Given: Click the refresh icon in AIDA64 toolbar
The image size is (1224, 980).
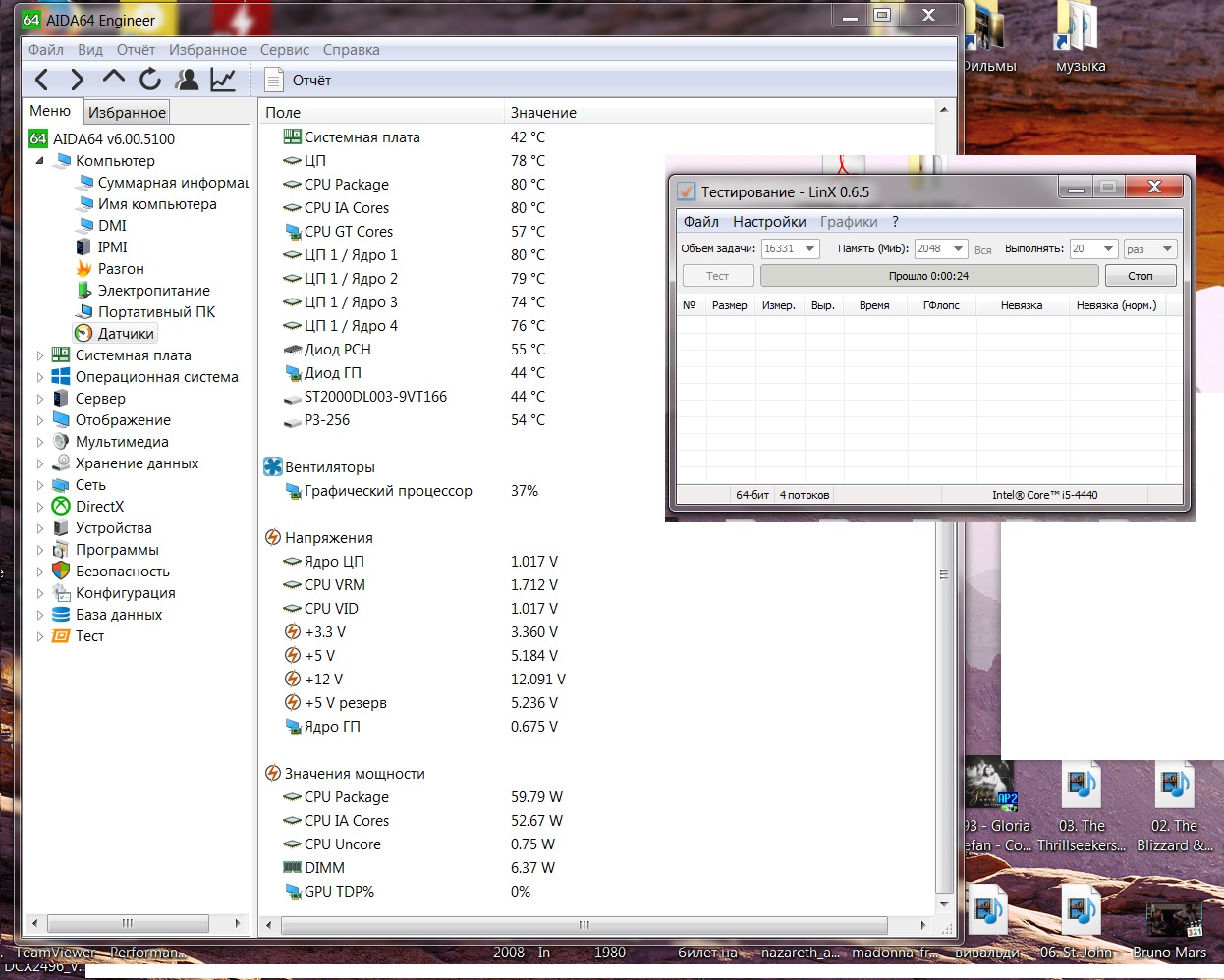Looking at the screenshot, I should click(x=150, y=80).
